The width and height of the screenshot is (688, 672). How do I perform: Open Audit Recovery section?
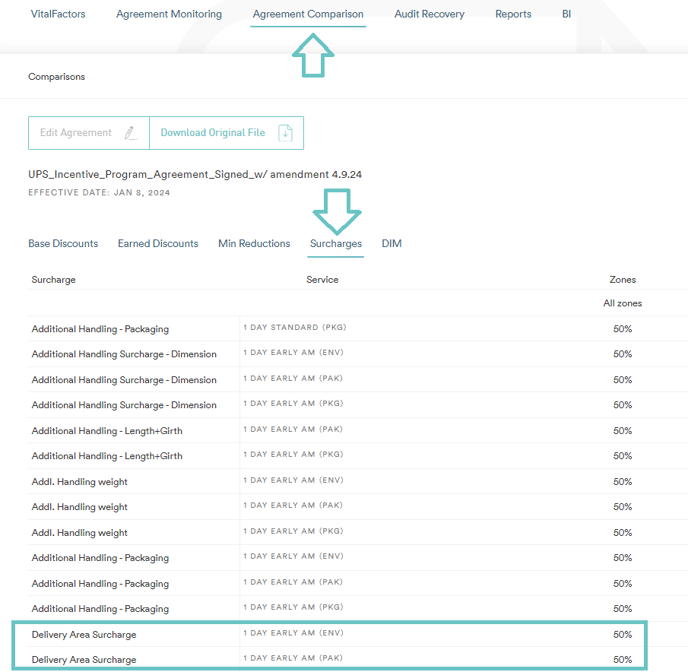click(429, 14)
